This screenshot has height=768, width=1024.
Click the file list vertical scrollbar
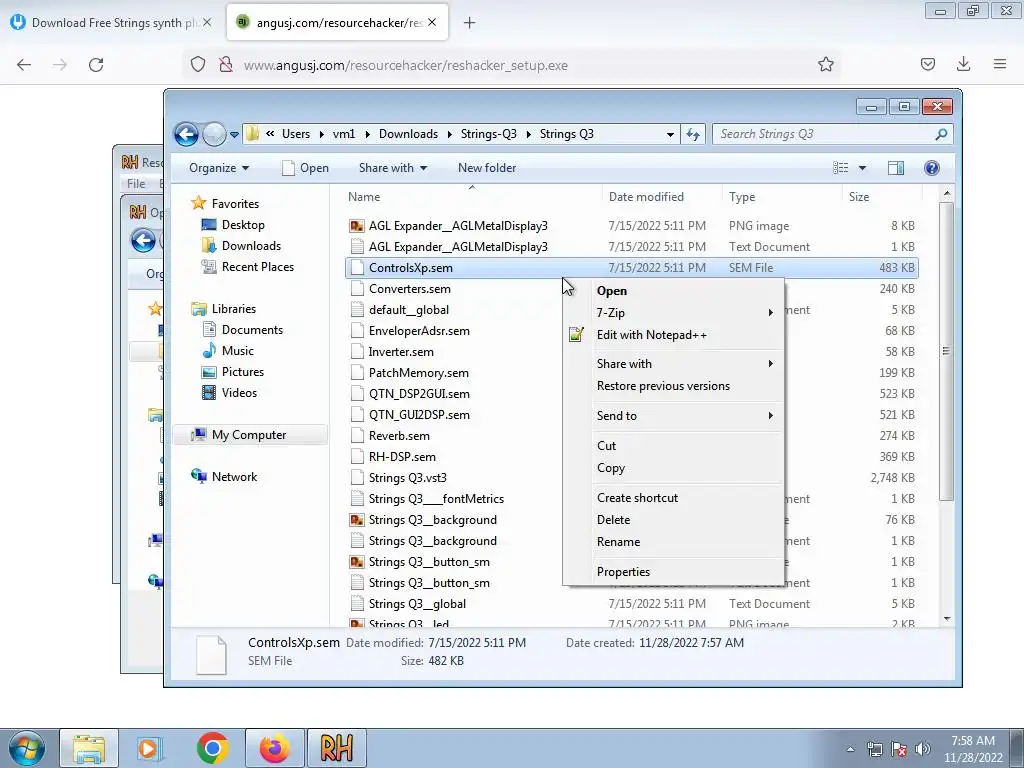tap(946, 351)
